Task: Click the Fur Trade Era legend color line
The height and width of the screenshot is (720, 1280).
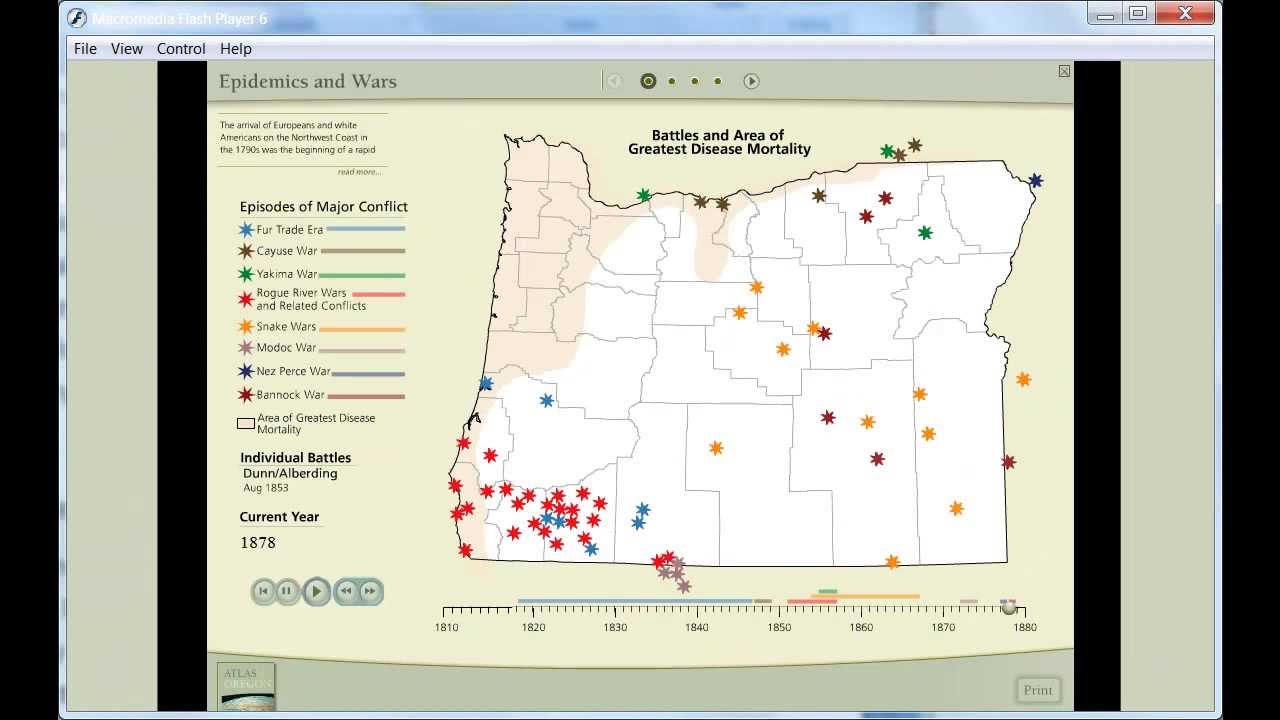Action: (x=366, y=229)
